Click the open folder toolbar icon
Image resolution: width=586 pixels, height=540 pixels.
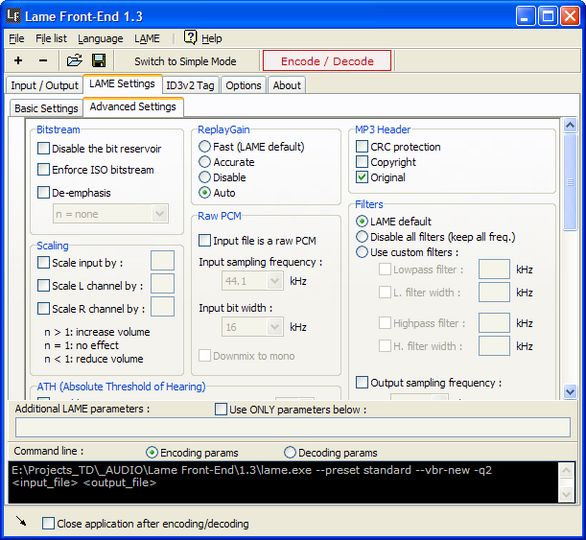coord(74,60)
